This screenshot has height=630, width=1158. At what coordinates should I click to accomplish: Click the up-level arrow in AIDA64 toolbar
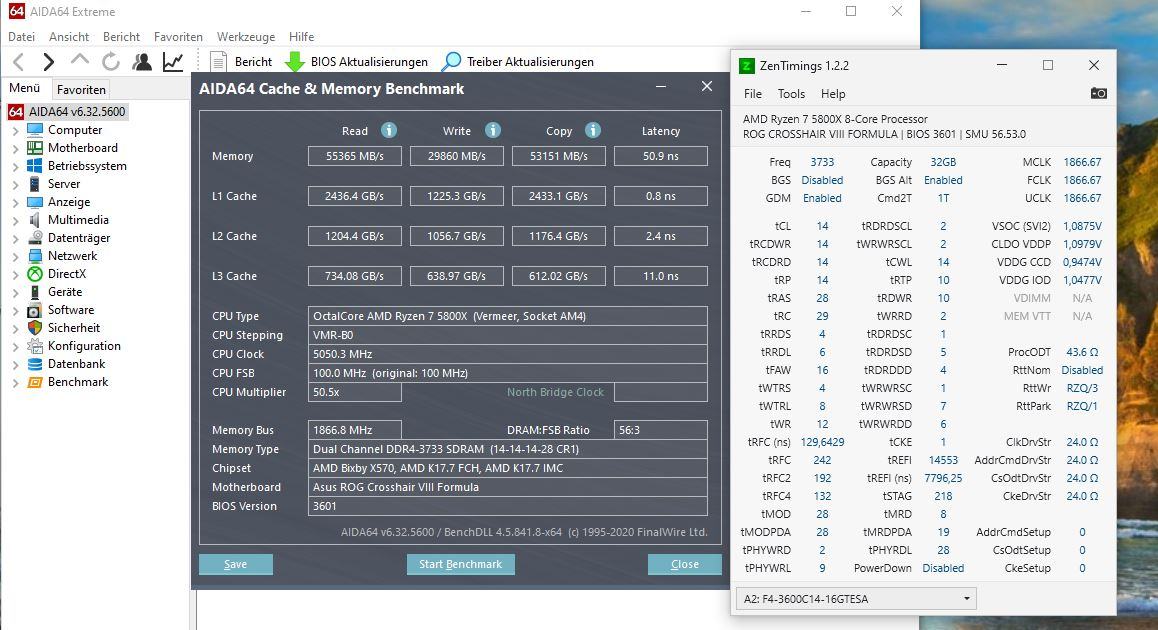[80, 61]
